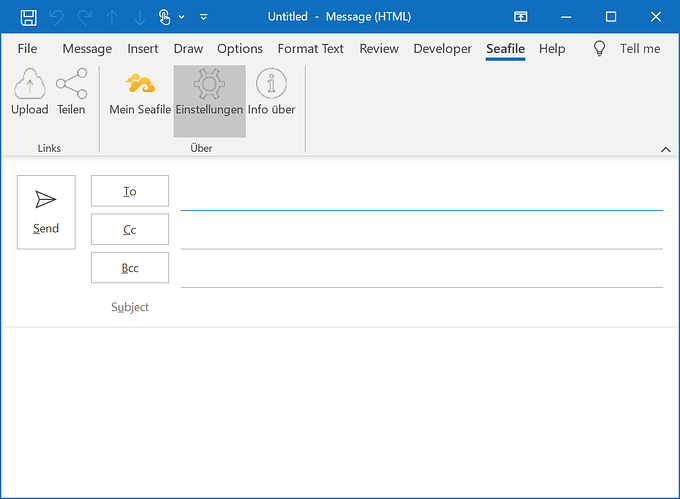680x499 pixels.
Task: Open the Format Text tab
Action: [311, 49]
